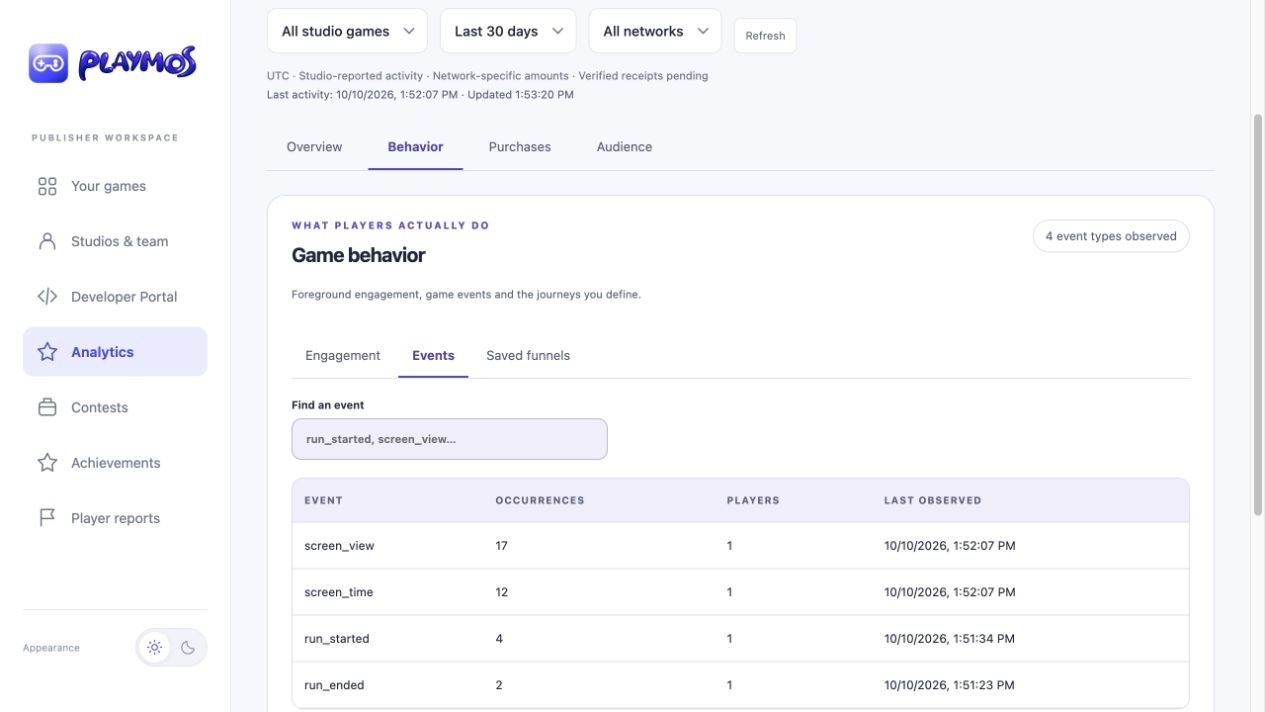Open Player reports section

[115, 518]
